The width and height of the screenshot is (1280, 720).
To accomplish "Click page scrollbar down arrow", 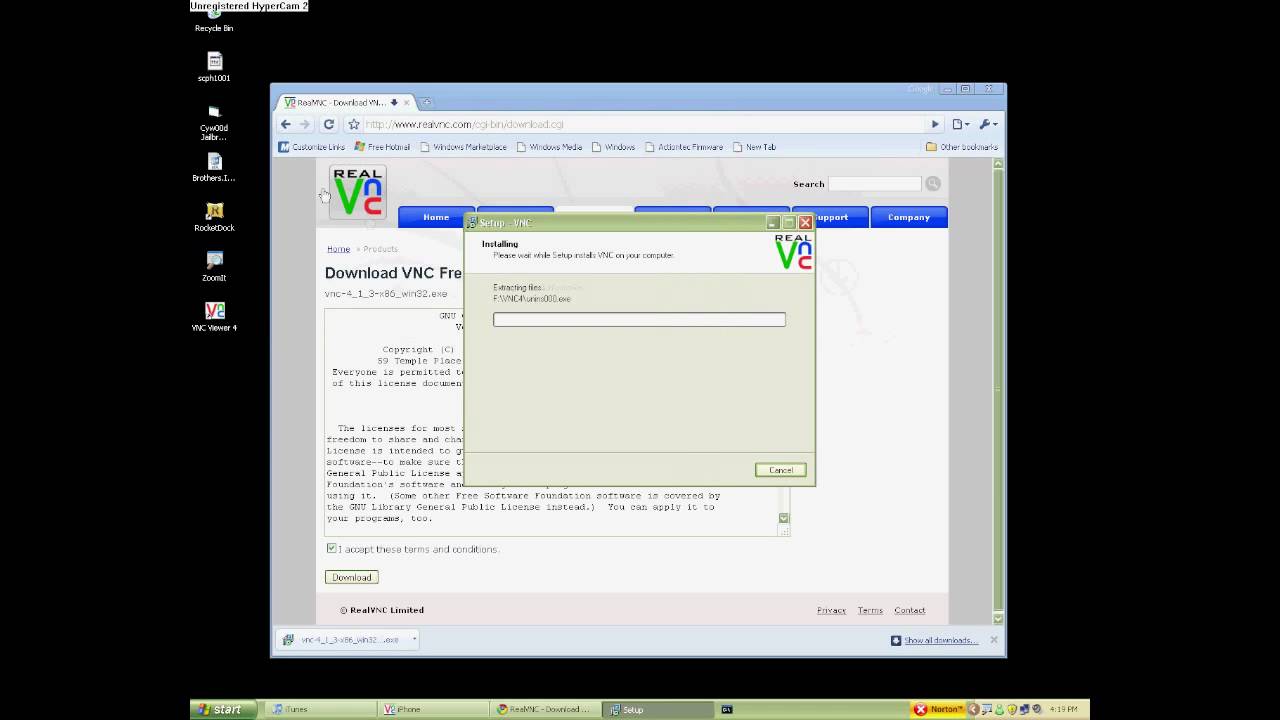I will pos(998,619).
